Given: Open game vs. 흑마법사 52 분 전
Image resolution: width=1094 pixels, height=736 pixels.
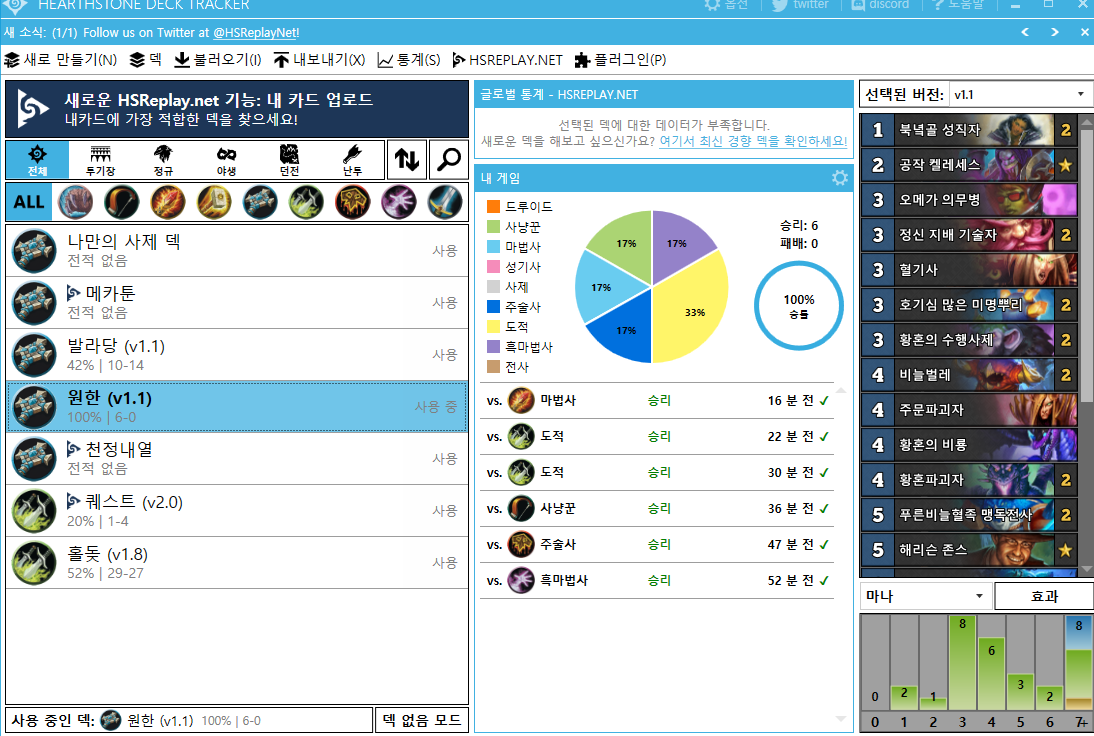Looking at the screenshot, I should point(657,580).
